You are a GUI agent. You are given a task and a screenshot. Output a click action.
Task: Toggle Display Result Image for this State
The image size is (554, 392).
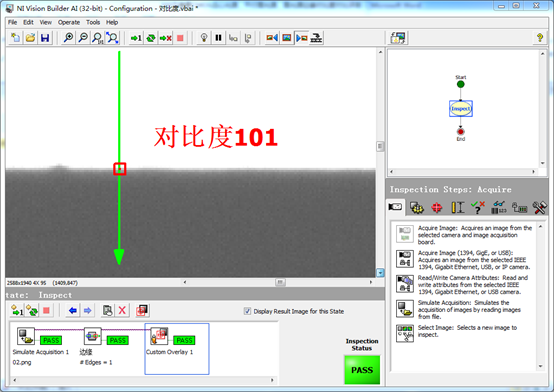point(247,311)
